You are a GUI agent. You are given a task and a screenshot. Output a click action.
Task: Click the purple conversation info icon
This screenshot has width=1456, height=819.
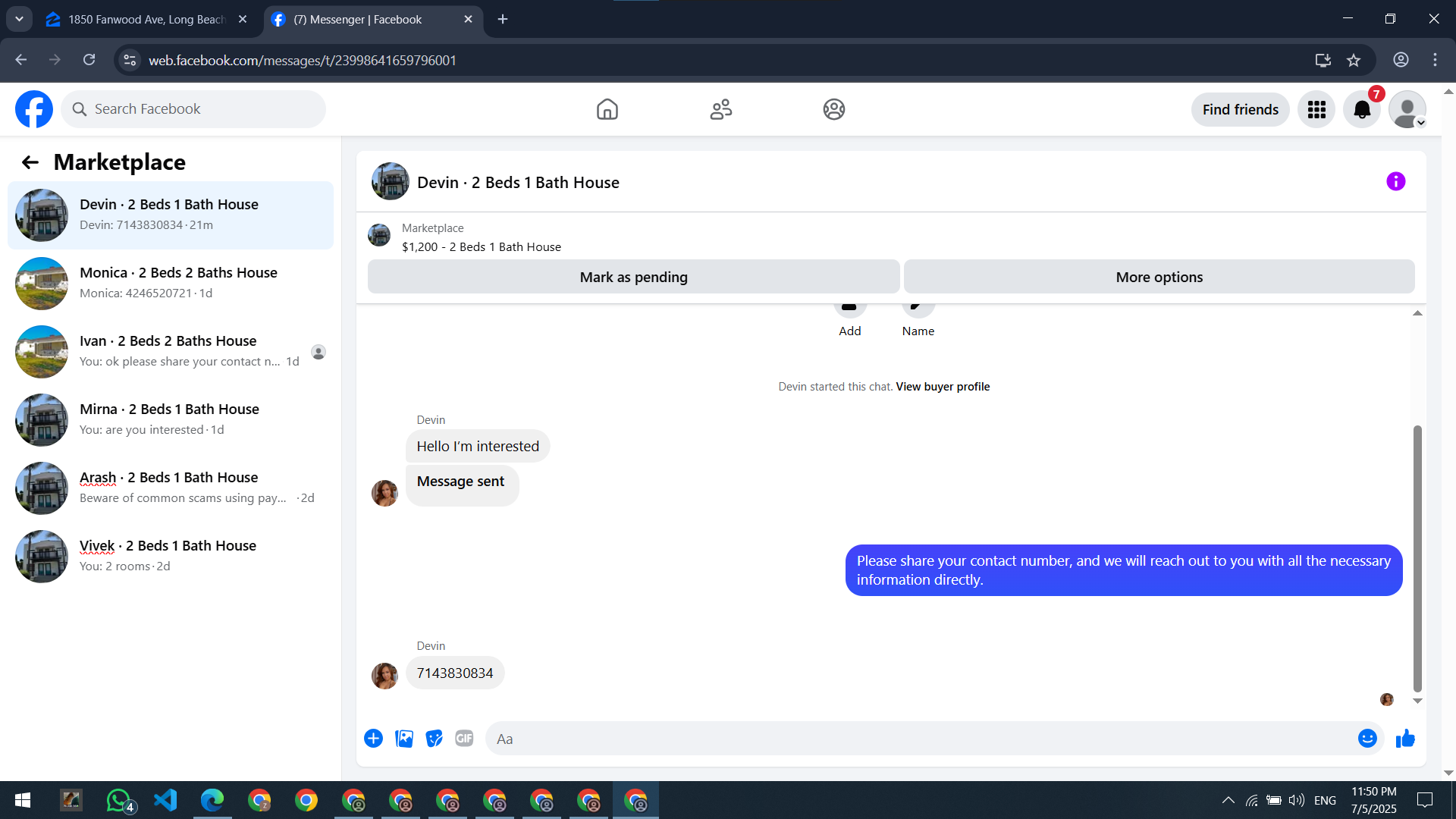(1395, 182)
